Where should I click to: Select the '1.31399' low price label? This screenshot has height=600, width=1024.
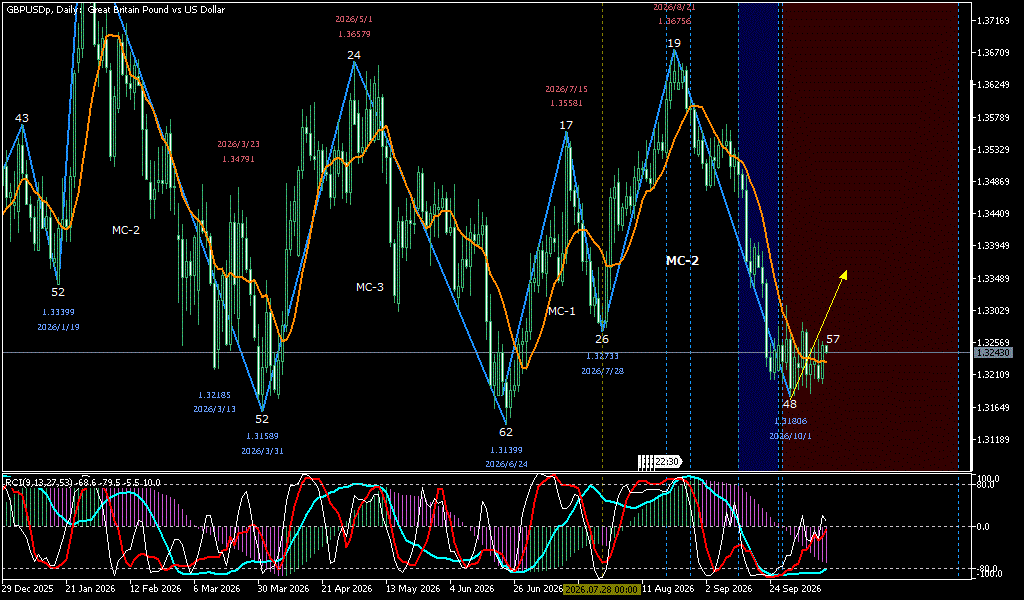click(506, 450)
